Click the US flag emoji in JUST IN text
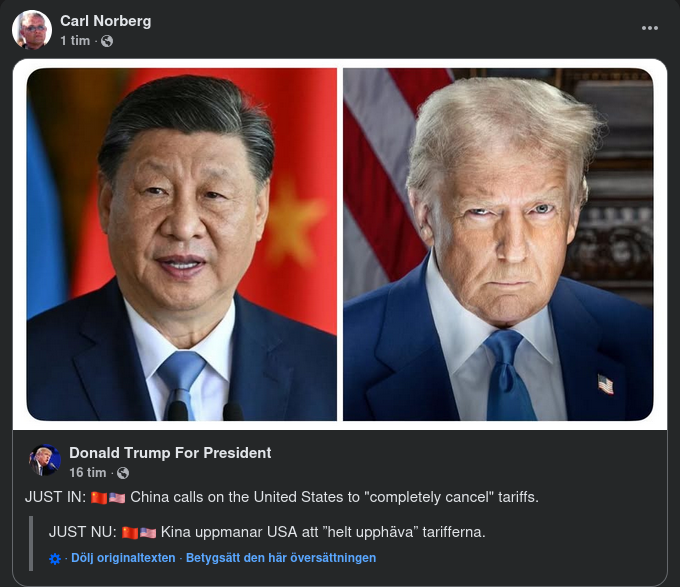Image resolution: width=680 pixels, height=587 pixels. tap(117, 498)
